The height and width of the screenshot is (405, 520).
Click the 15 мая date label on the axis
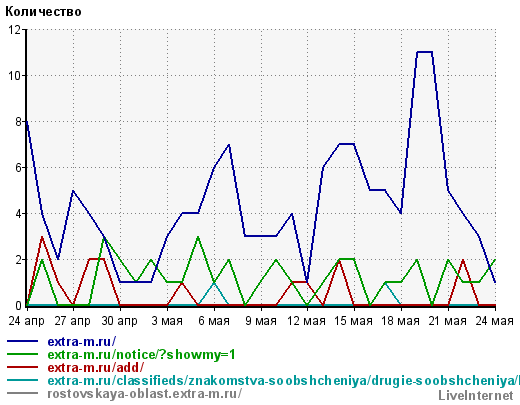(x=354, y=321)
